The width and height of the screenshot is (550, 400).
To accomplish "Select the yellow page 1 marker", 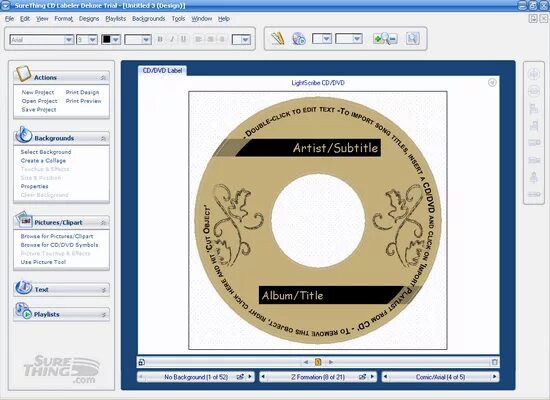I will [x=318, y=362].
